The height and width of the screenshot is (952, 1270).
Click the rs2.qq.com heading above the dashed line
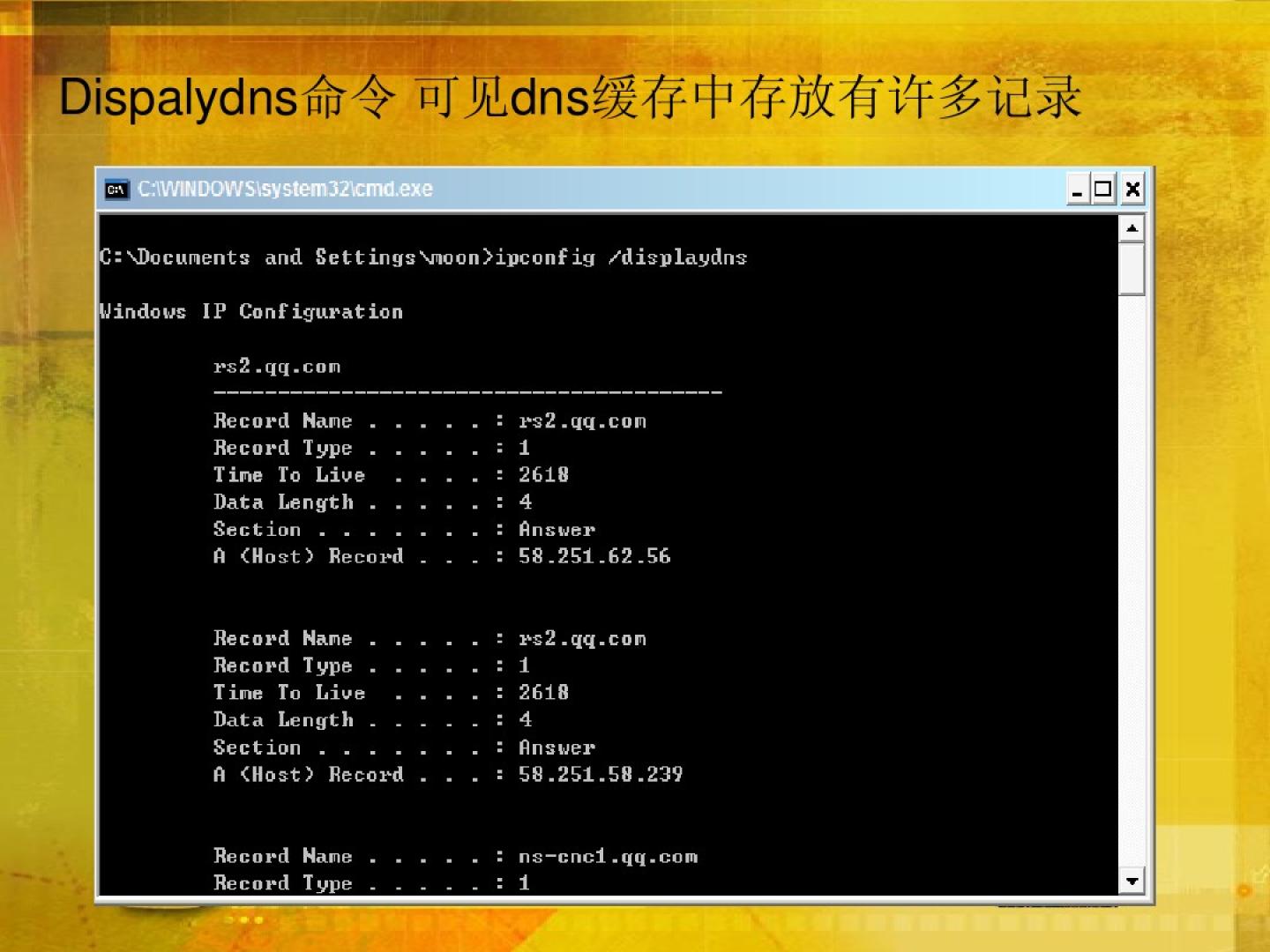point(277,367)
